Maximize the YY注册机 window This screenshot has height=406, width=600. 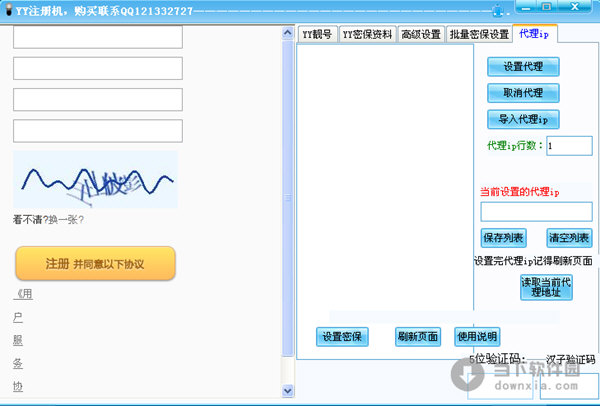[x=547, y=7]
